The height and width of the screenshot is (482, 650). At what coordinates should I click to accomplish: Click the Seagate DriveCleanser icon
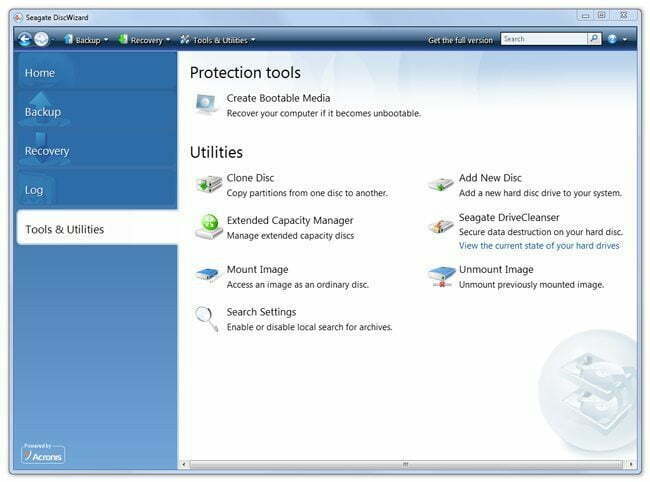click(441, 226)
